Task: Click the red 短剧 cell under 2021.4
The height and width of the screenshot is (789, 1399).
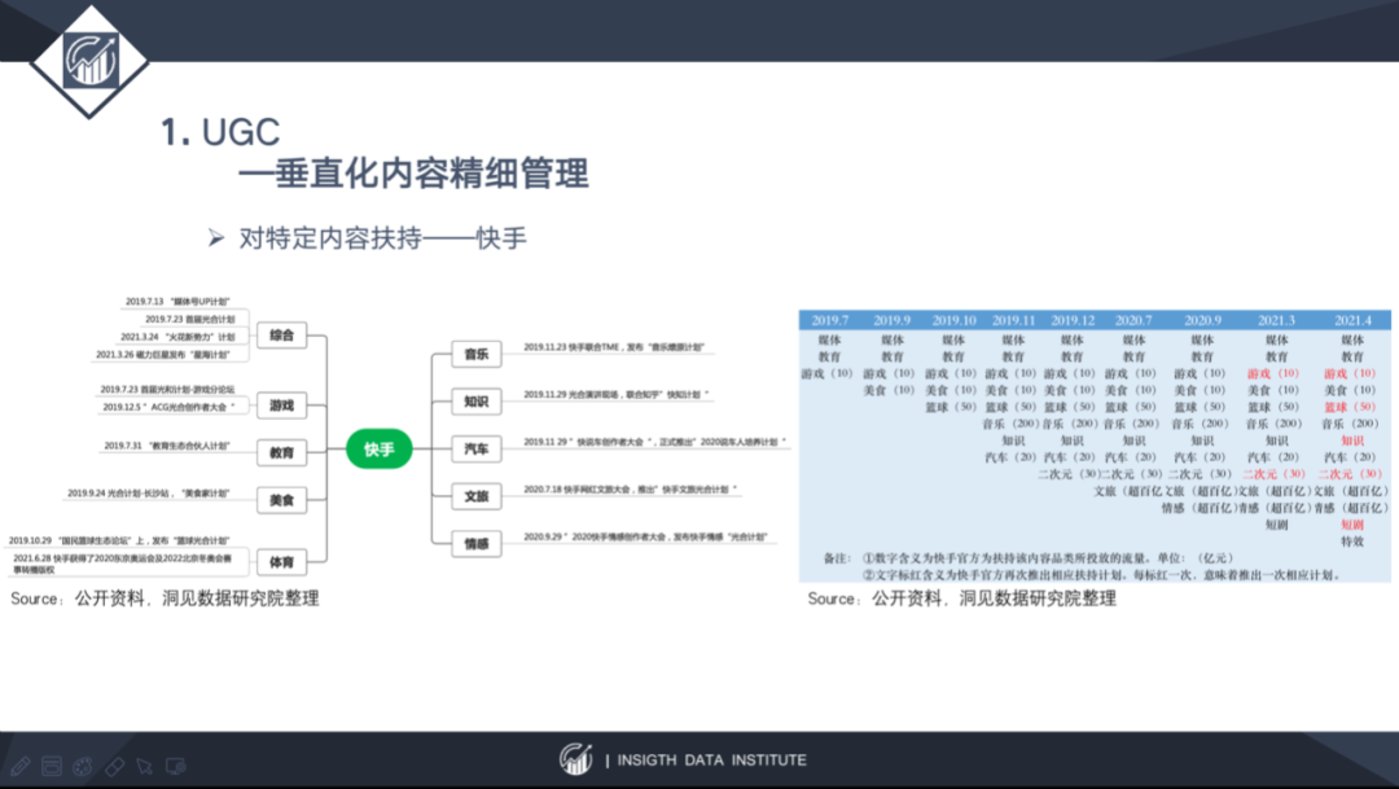Action: point(1353,524)
